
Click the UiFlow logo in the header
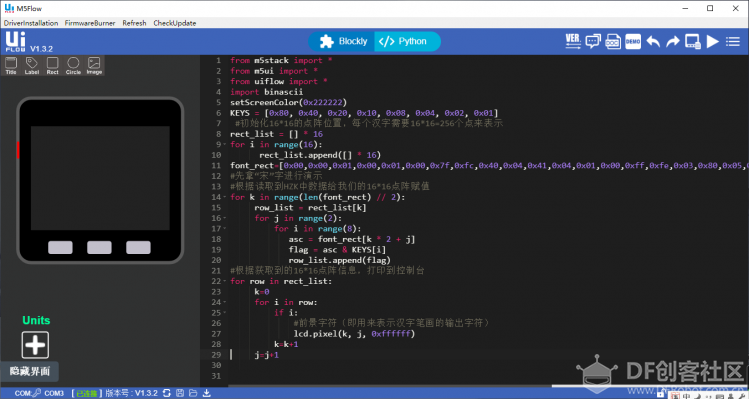pos(15,42)
